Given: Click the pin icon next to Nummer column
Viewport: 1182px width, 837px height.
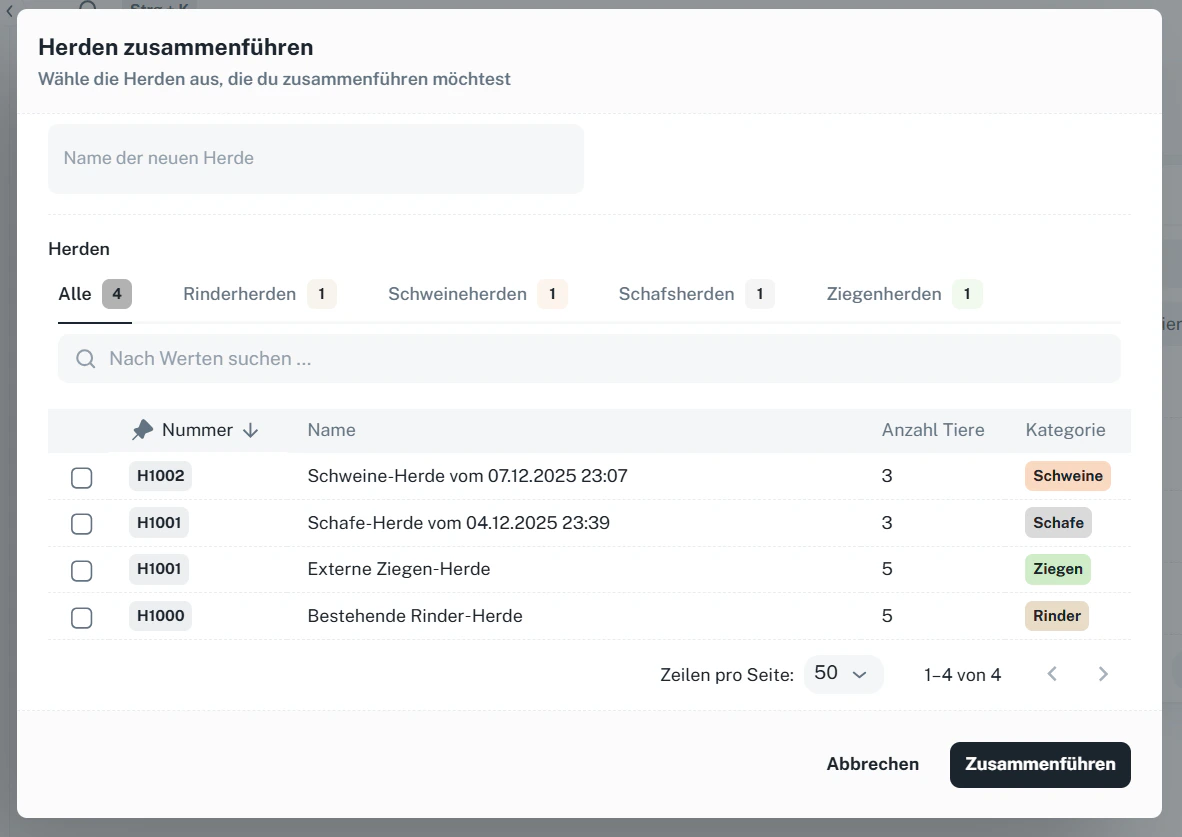Looking at the screenshot, I should click(x=143, y=429).
